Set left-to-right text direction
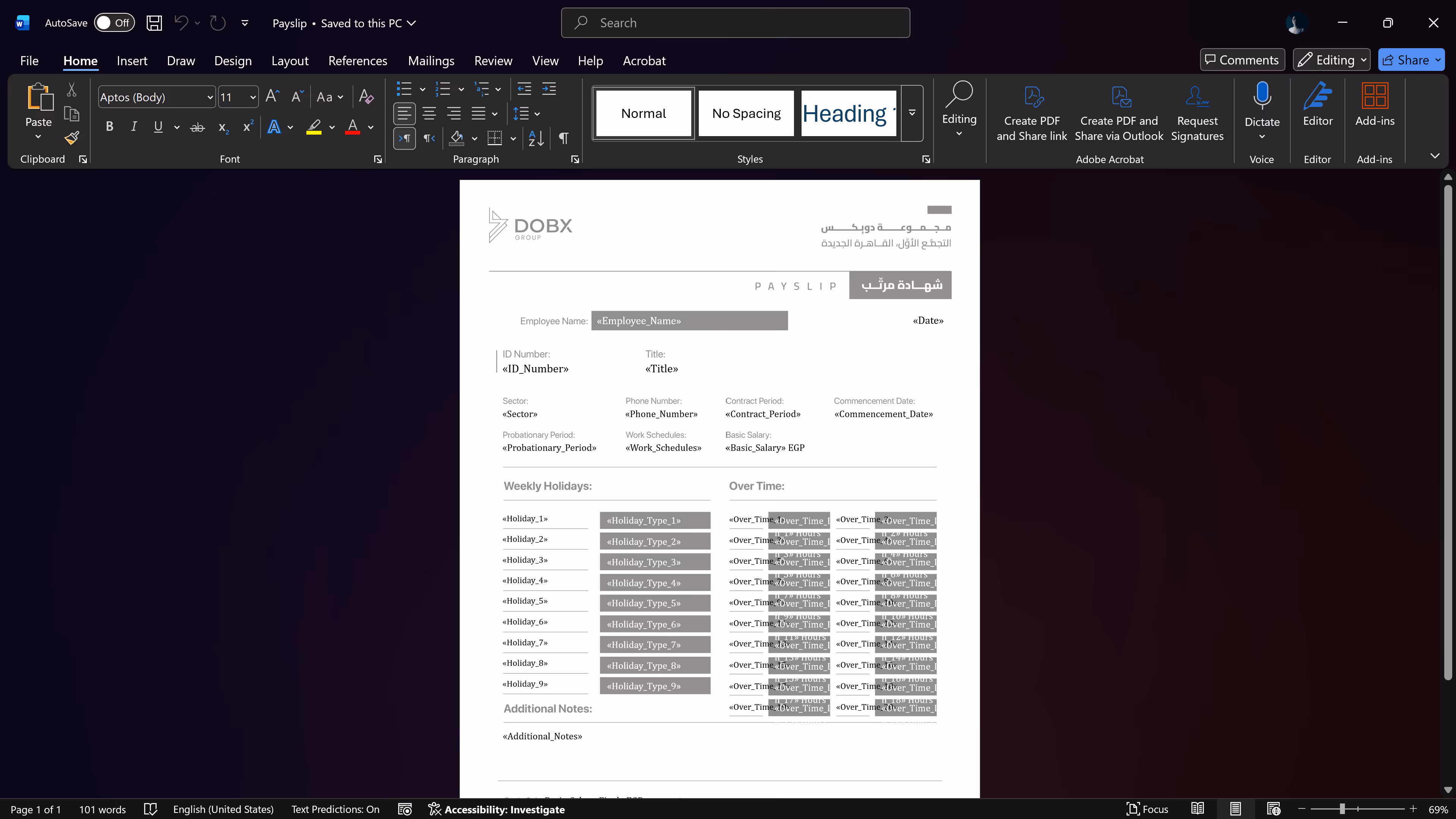The height and width of the screenshot is (819, 1456). click(x=405, y=138)
